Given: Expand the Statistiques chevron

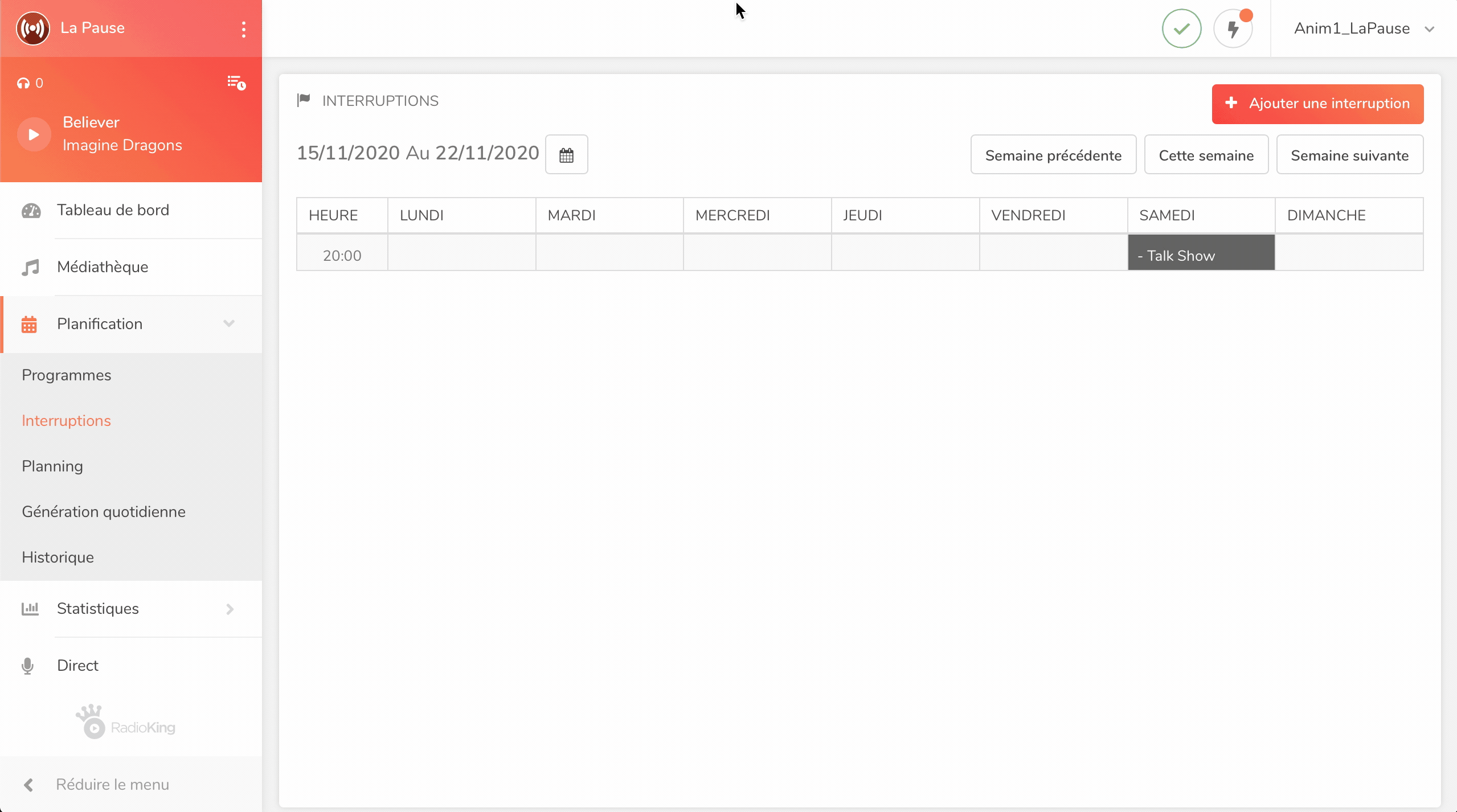Looking at the screenshot, I should pyautogui.click(x=230, y=609).
